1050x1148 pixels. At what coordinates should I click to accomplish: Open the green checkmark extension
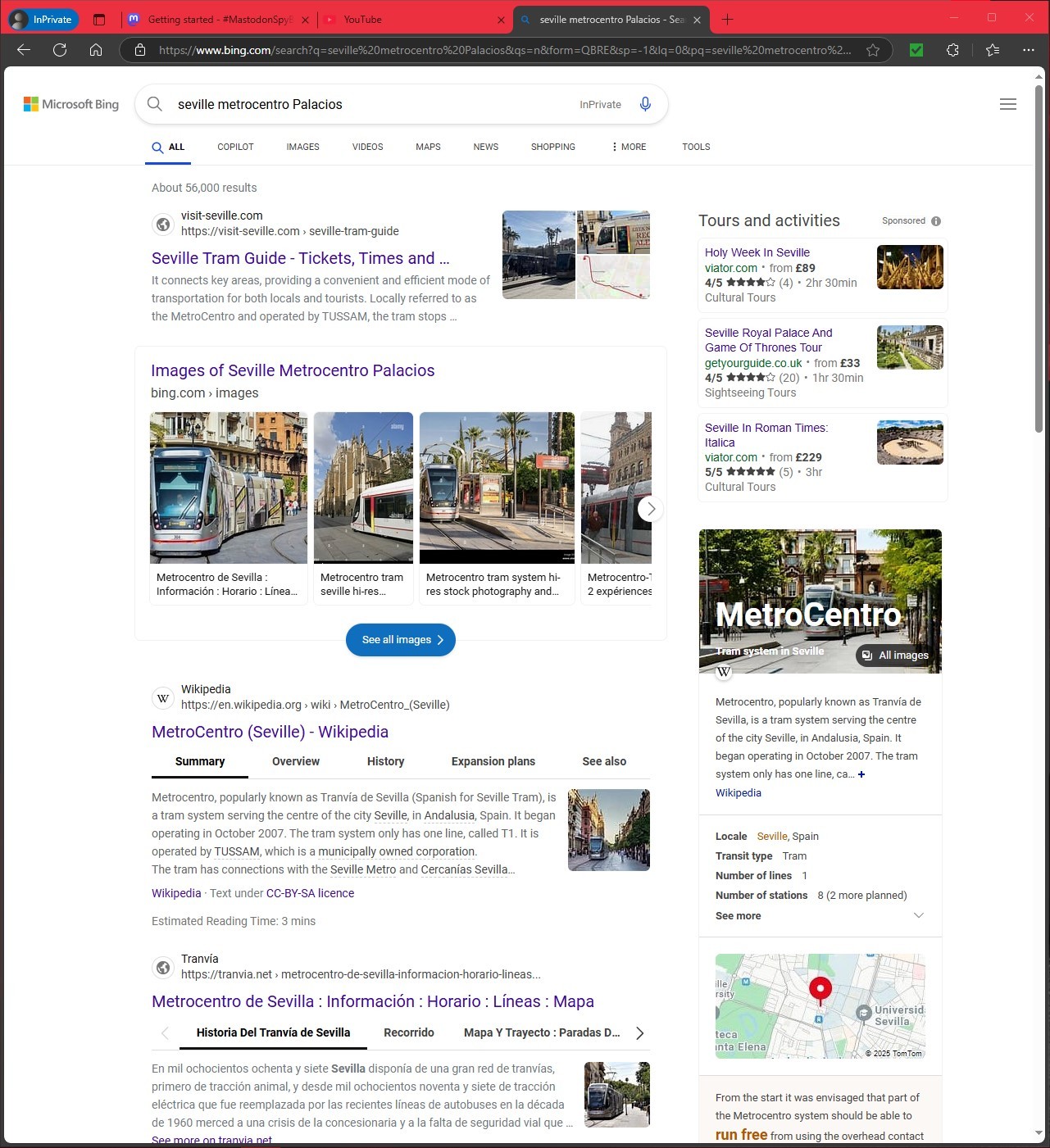click(x=916, y=50)
